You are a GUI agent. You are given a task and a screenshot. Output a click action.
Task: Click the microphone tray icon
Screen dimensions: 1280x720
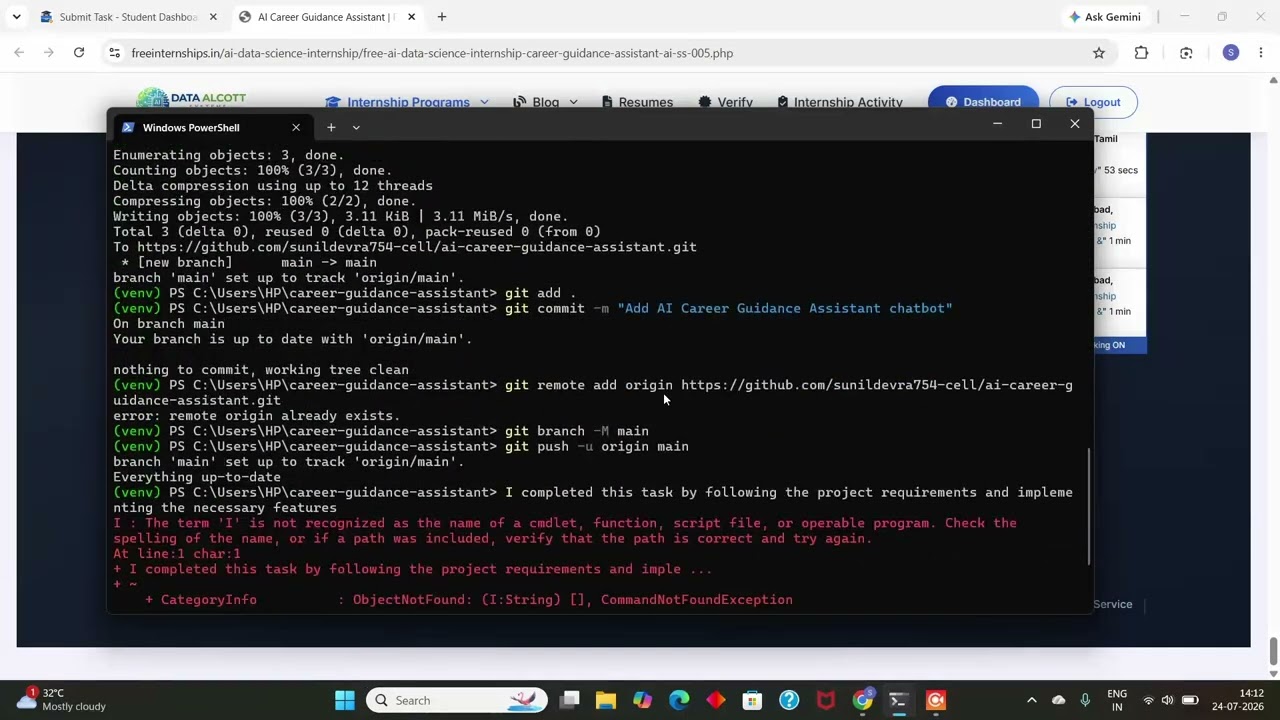pyautogui.click(x=1085, y=700)
